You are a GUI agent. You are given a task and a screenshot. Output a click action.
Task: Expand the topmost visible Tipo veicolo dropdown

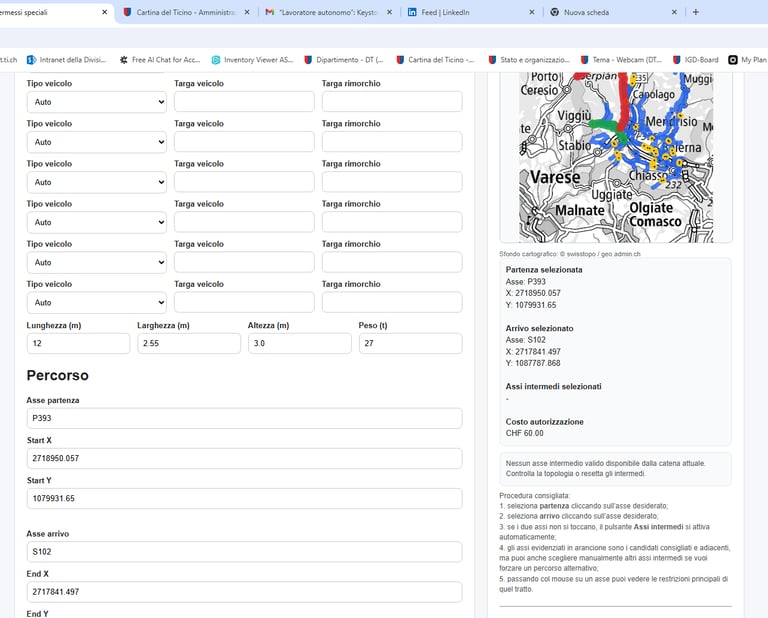96,102
